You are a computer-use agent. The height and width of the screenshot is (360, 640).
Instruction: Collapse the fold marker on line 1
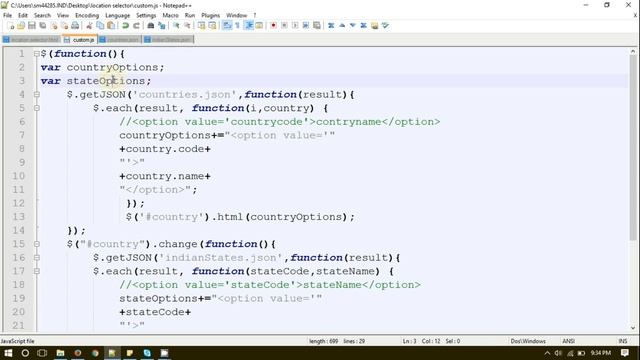pyautogui.click(x=37, y=54)
